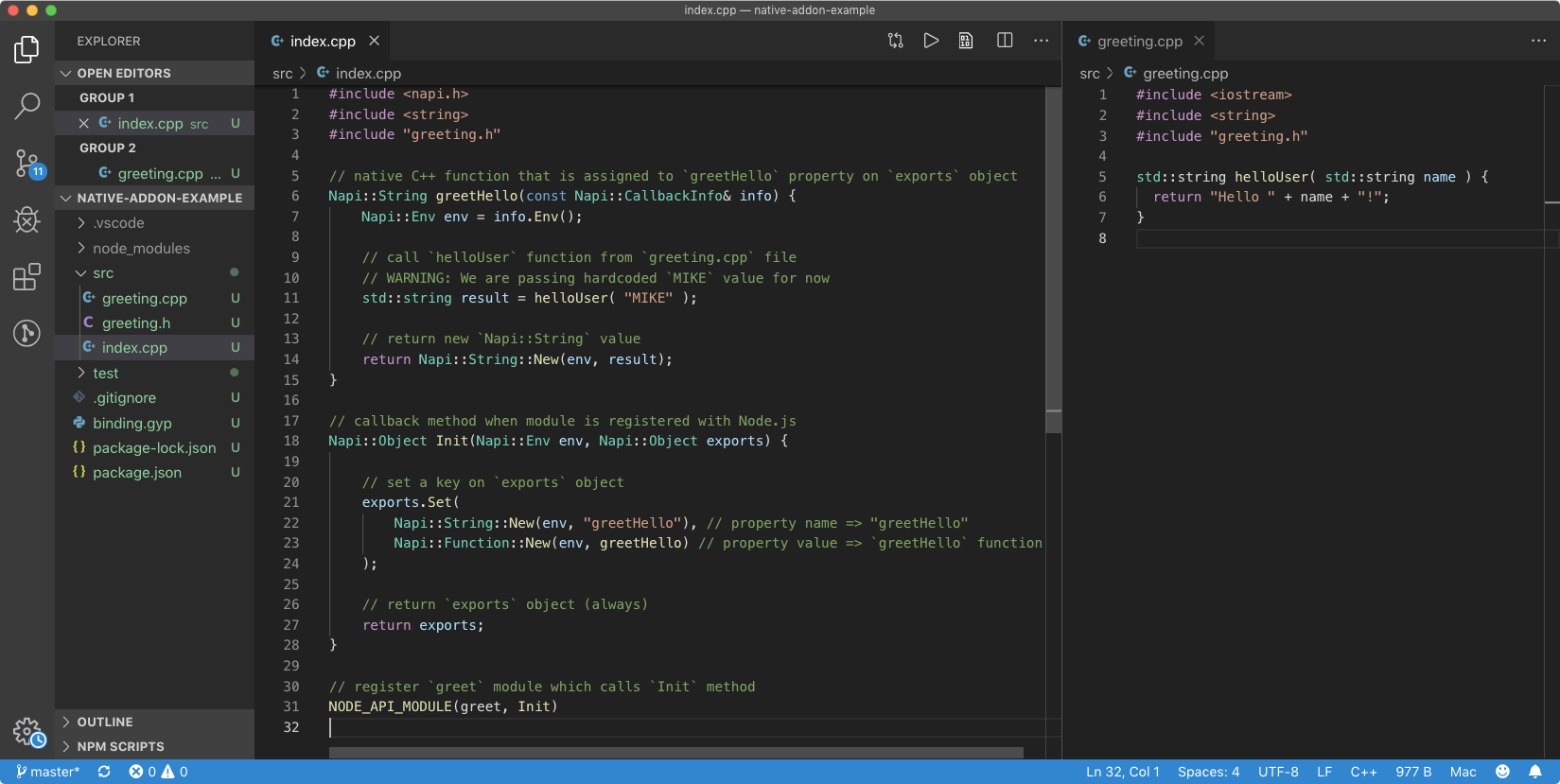Open the Explorer view in activity bar
This screenshot has width=1560, height=784.
click(26, 49)
